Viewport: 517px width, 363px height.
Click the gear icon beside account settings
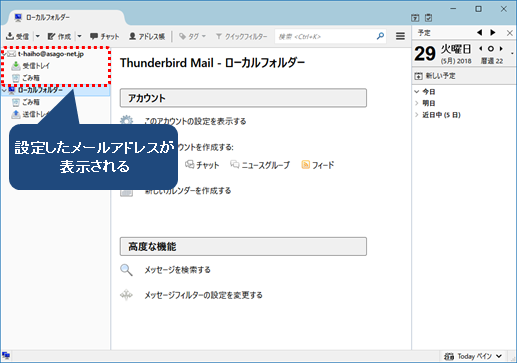click(x=126, y=121)
